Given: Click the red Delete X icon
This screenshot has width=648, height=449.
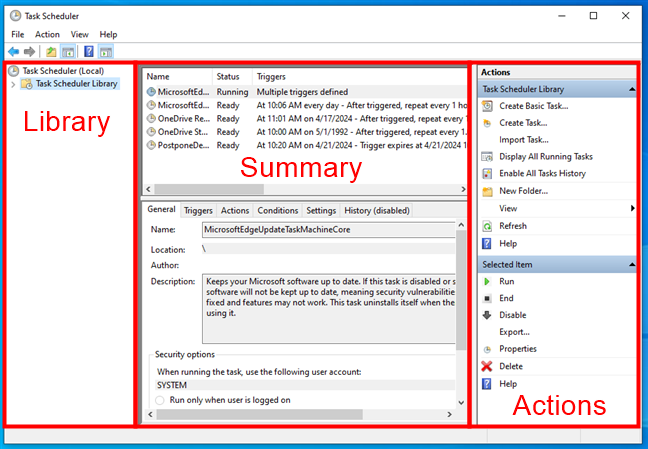Looking at the screenshot, I should [487, 366].
